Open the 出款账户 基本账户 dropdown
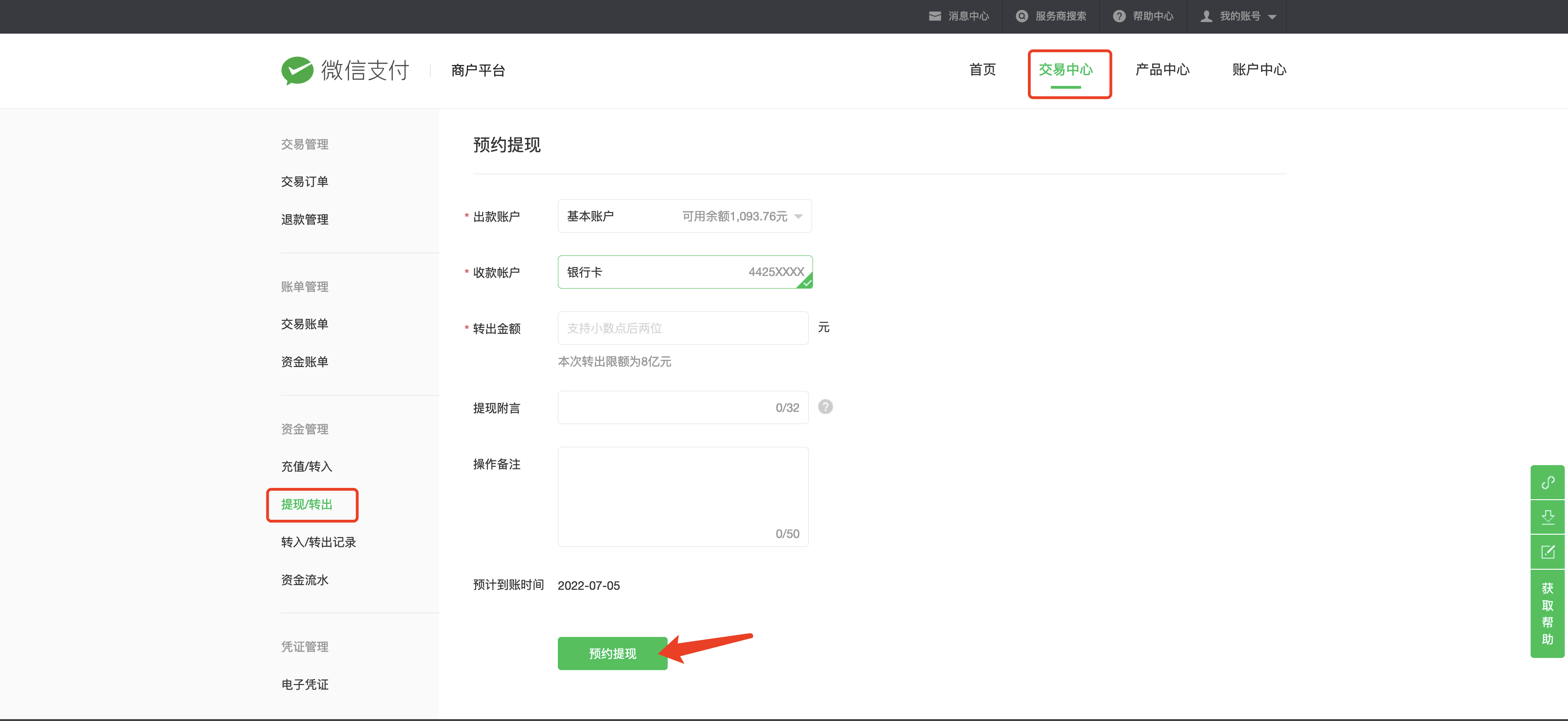 coord(684,216)
